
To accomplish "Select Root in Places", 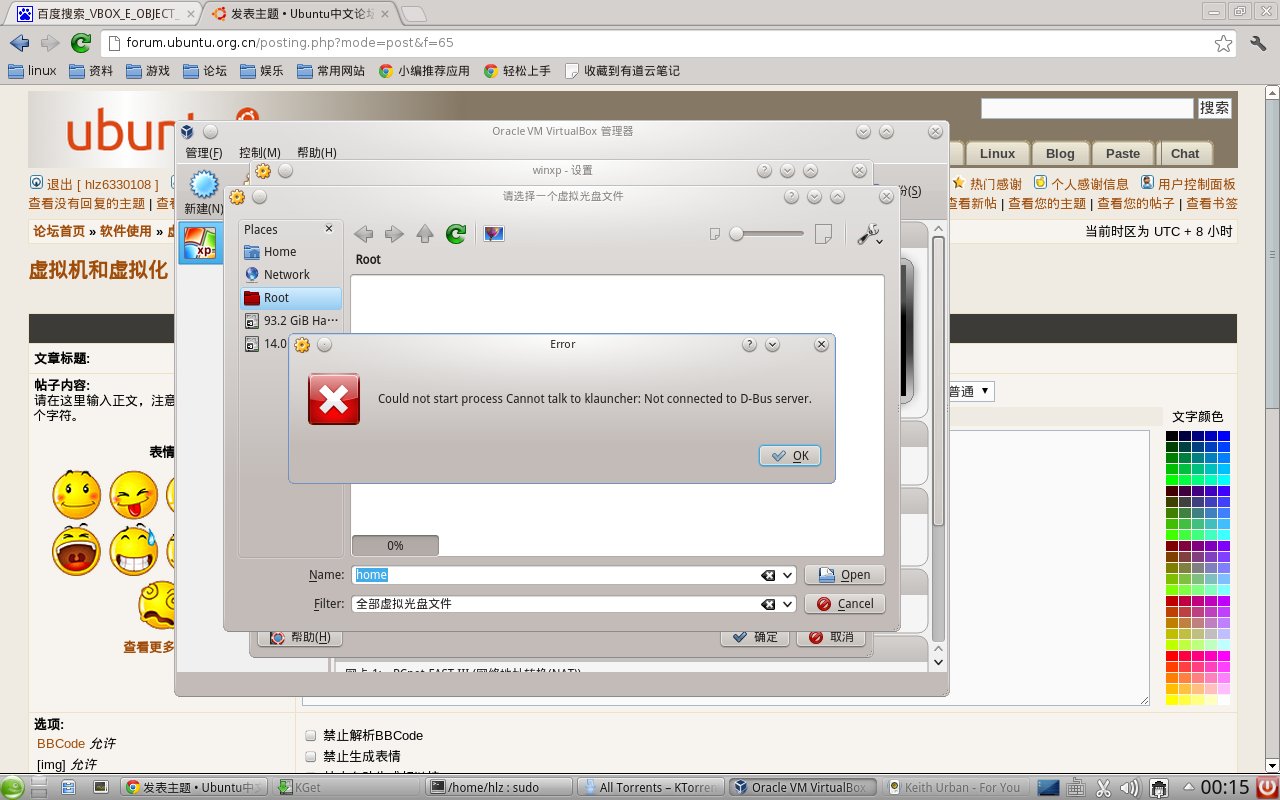I will coord(292,298).
